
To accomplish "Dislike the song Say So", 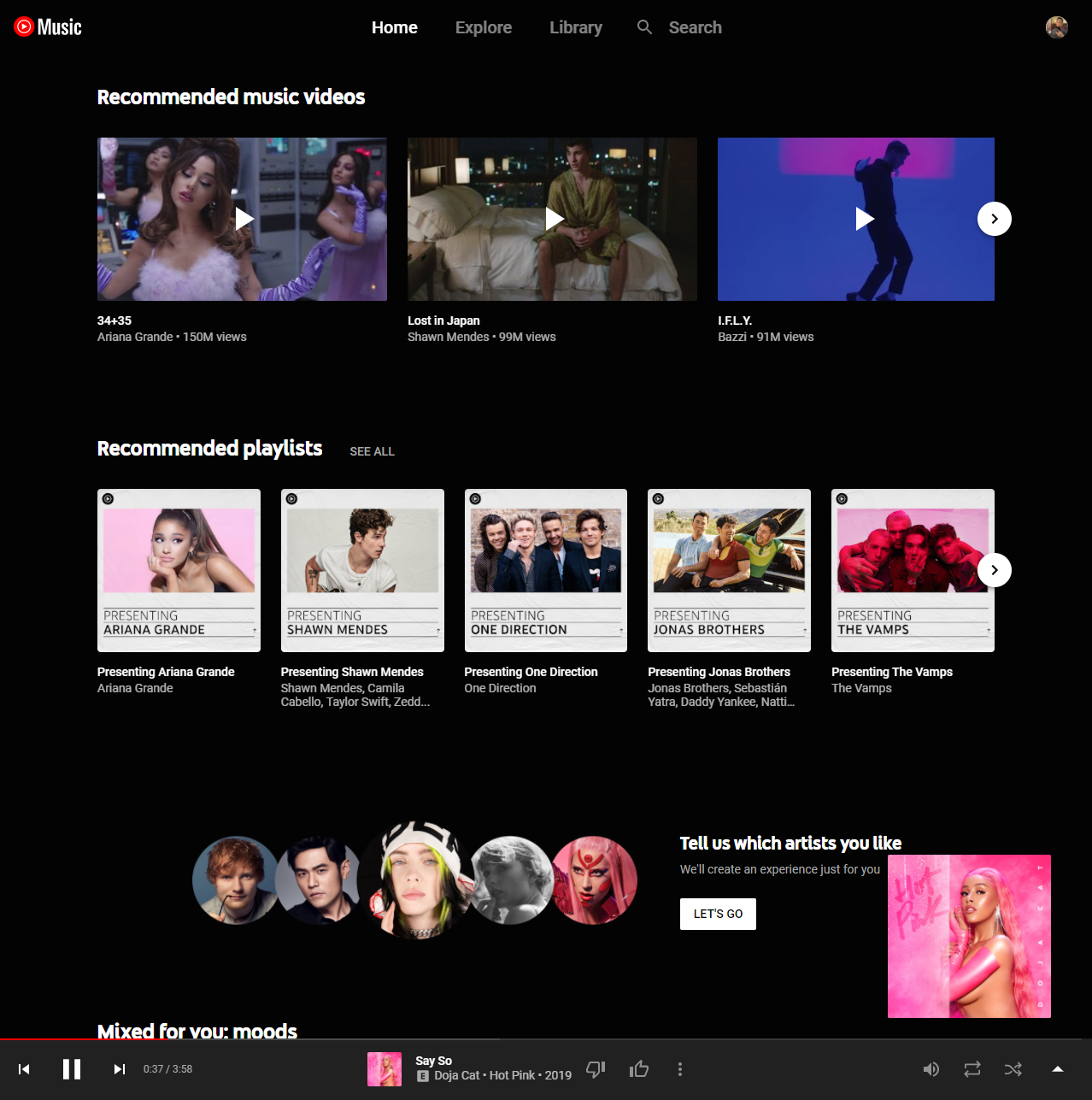I will pos(596,1069).
